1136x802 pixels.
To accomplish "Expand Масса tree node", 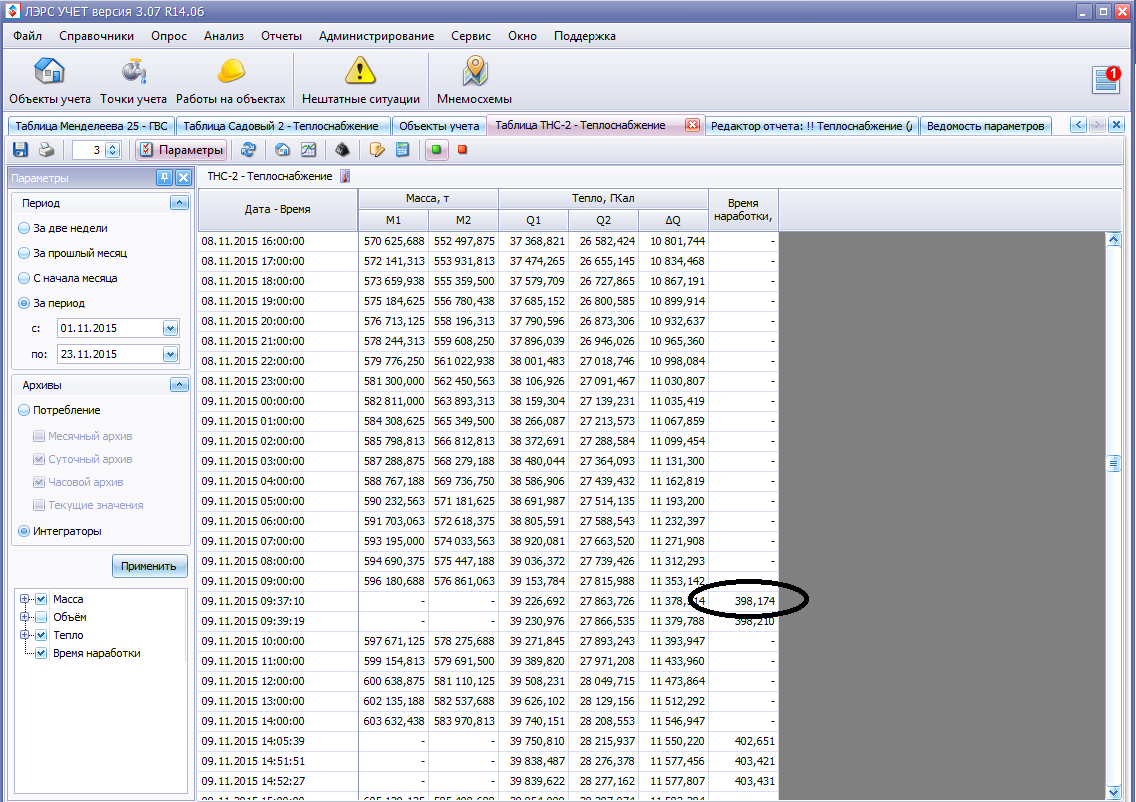I will pos(25,599).
